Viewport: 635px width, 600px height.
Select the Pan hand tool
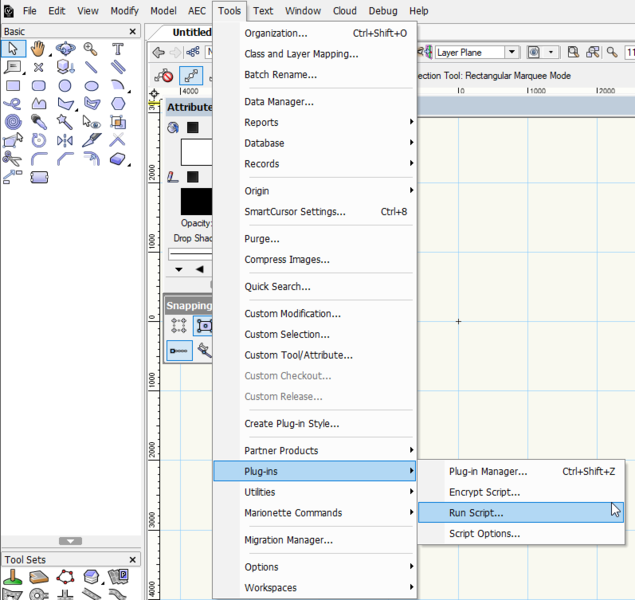point(38,49)
